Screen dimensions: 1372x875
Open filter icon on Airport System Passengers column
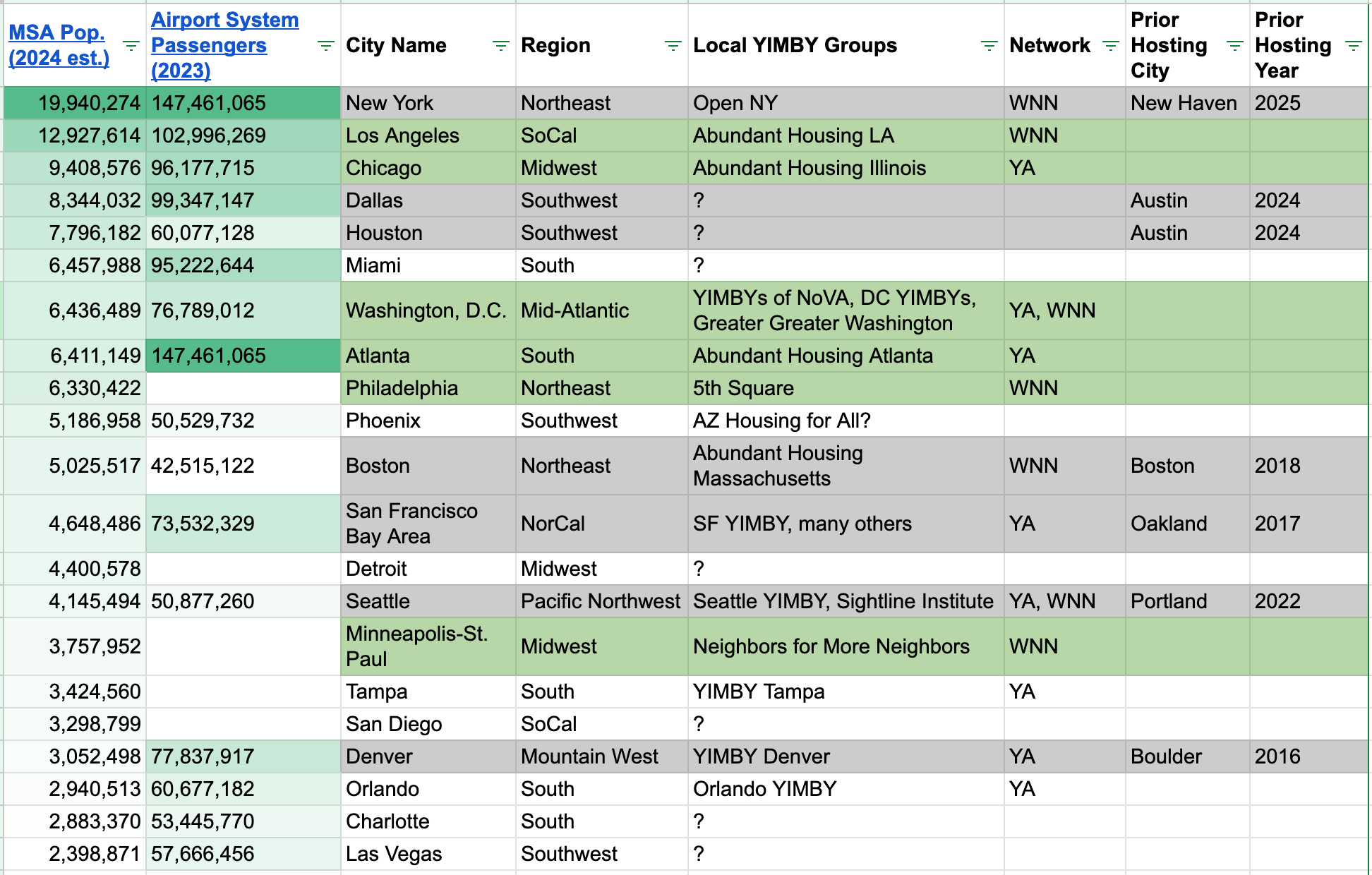coord(325,46)
